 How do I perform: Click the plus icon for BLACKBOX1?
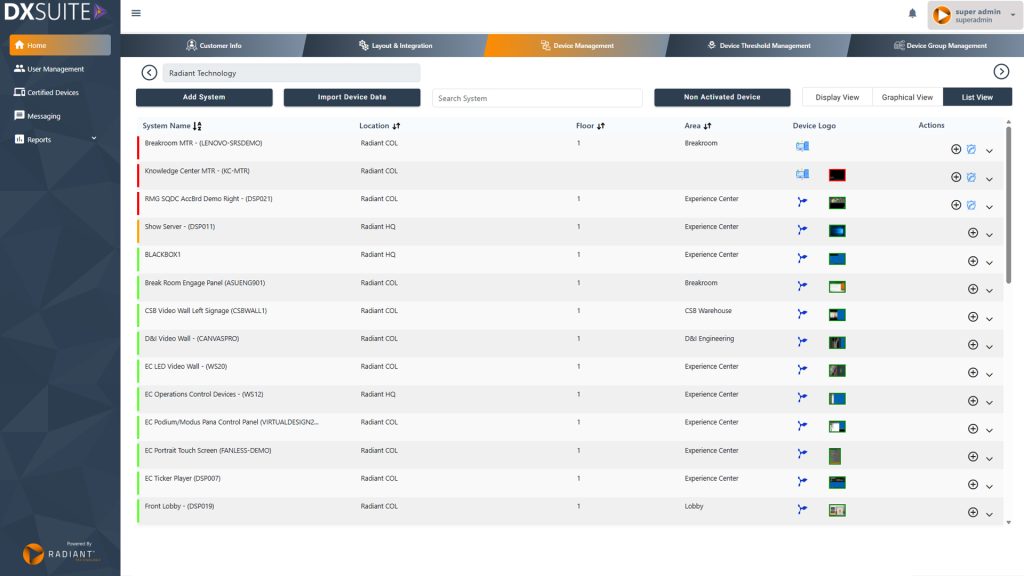[973, 261]
